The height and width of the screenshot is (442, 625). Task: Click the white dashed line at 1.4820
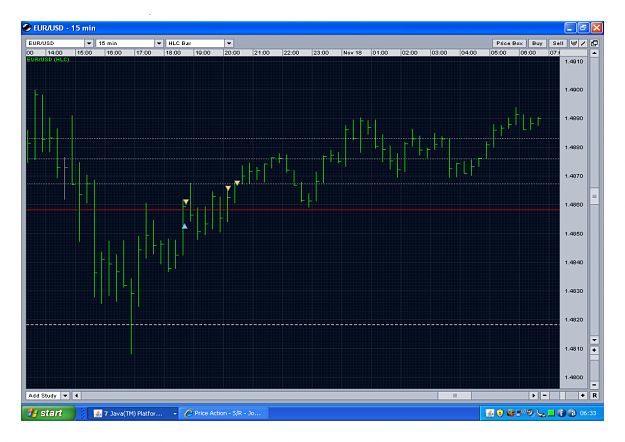(x=293, y=324)
